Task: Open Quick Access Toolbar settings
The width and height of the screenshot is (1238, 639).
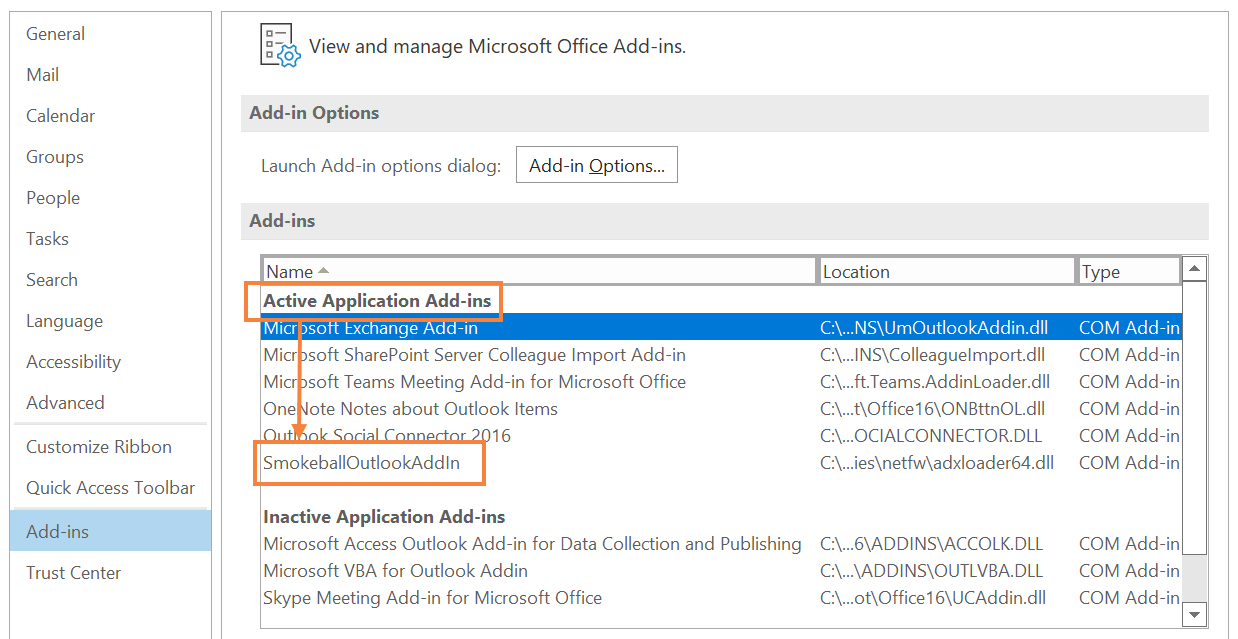Action: (111, 488)
